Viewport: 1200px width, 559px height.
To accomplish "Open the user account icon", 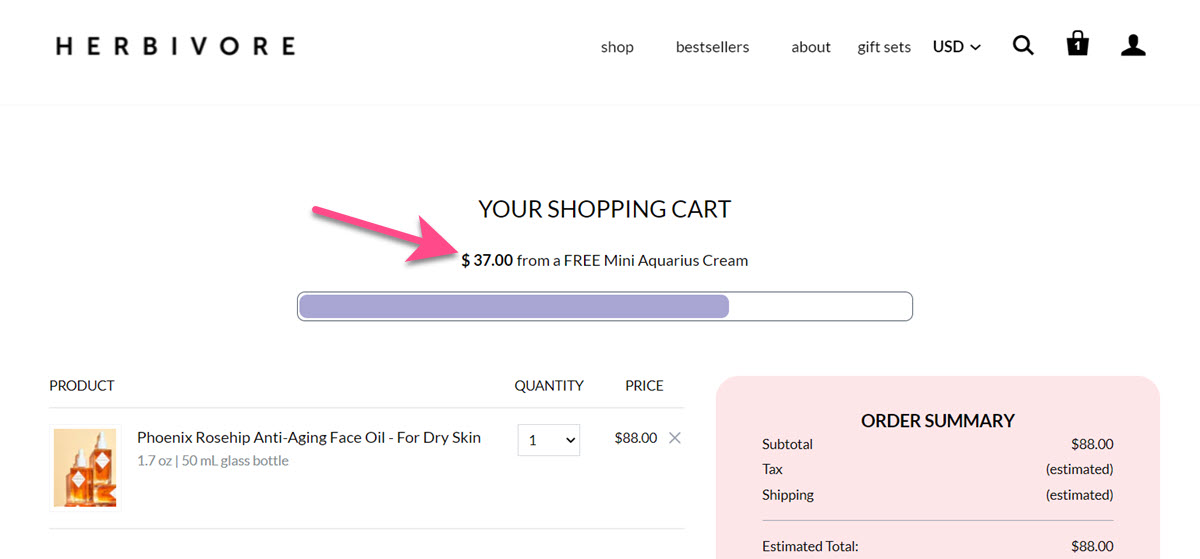I will (x=1133, y=45).
